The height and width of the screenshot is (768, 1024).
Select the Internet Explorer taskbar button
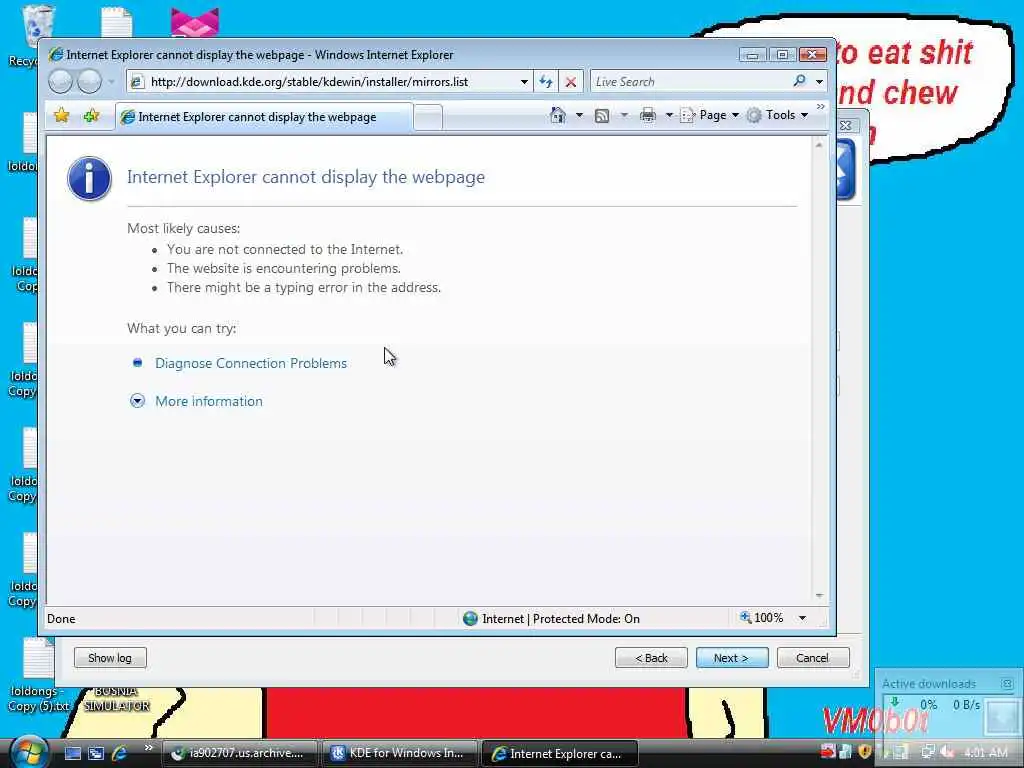coord(560,754)
